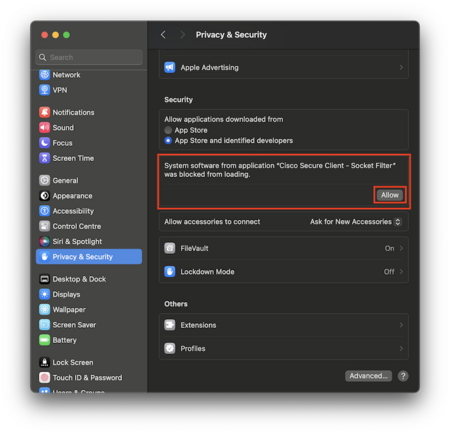Click into the Search field
450x433 pixels.
(x=89, y=57)
